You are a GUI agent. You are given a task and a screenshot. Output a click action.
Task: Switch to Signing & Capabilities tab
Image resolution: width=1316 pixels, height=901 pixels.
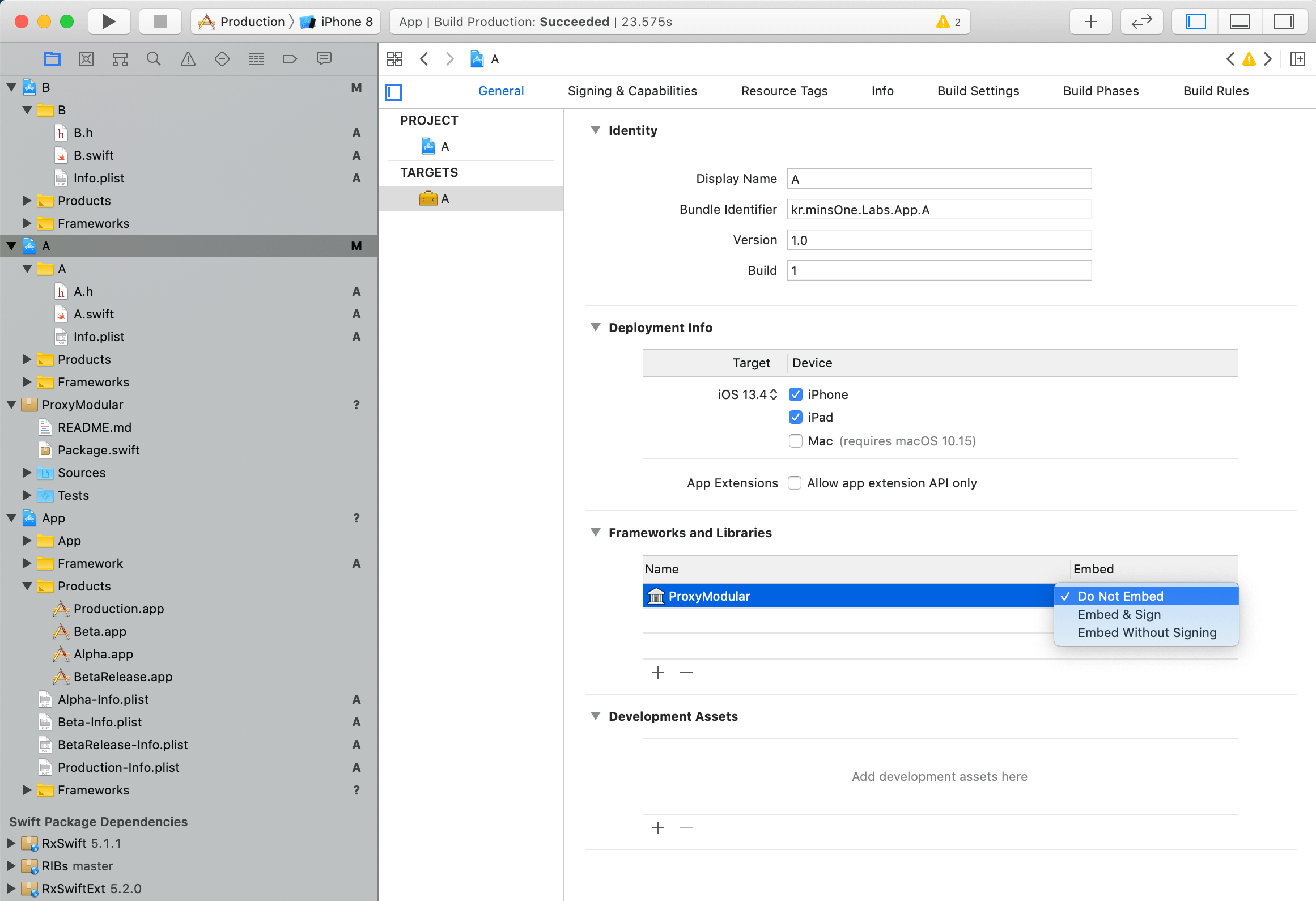click(632, 91)
